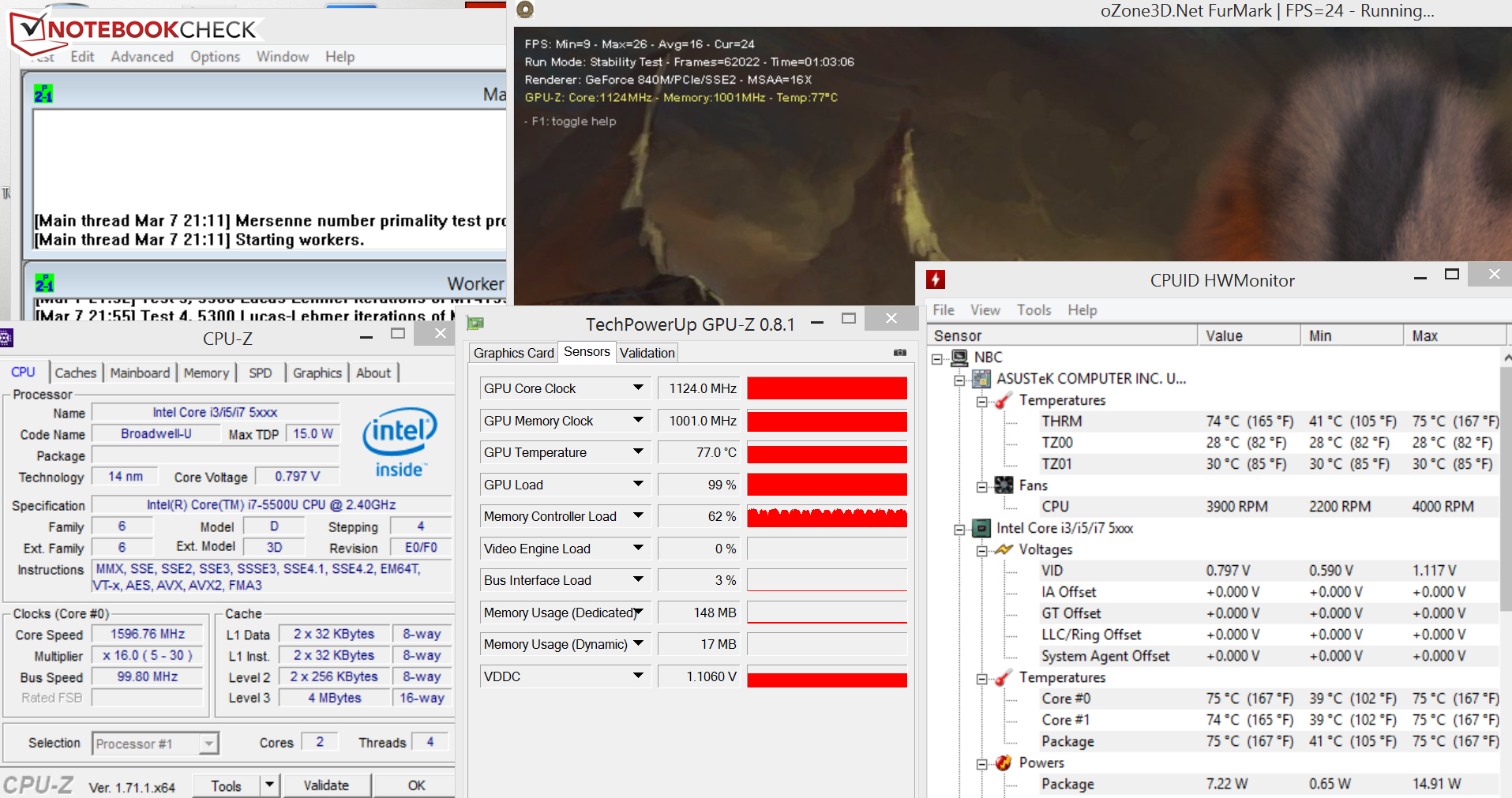
Task: Click the ASUSTeK motherboard icon in HWMonitor
Action: coord(981,379)
